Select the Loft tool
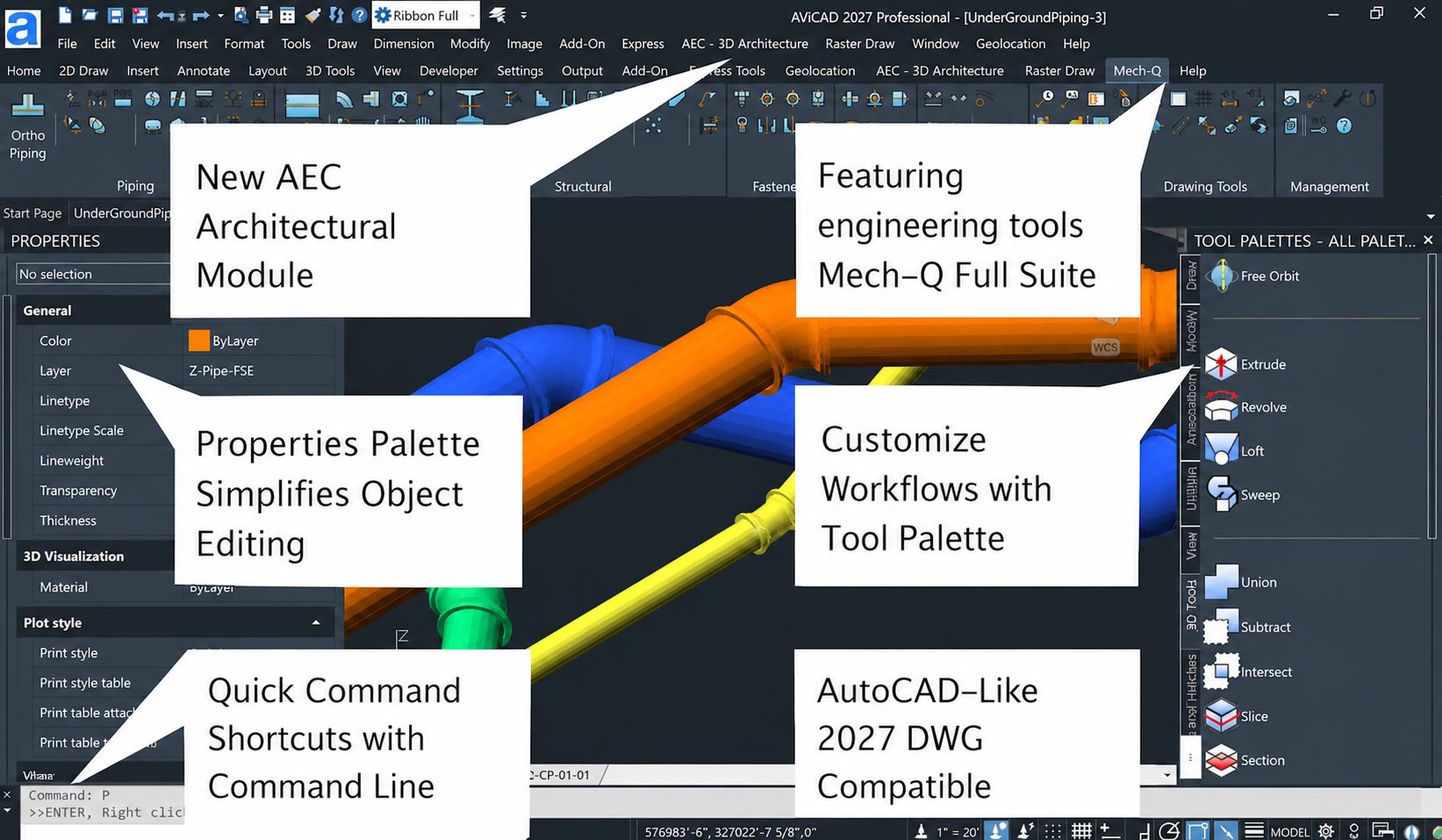Image resolution: width=1442 pixels, height=840 pixels. click(x=1236, y=450)
